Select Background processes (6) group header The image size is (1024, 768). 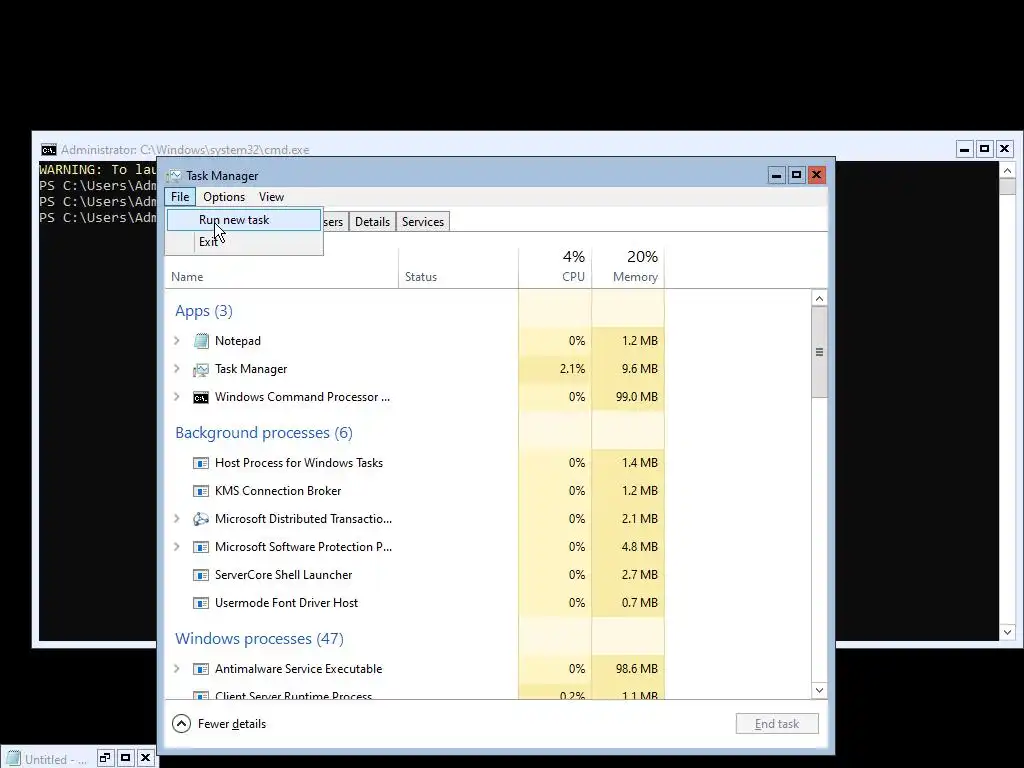point(264,433)
